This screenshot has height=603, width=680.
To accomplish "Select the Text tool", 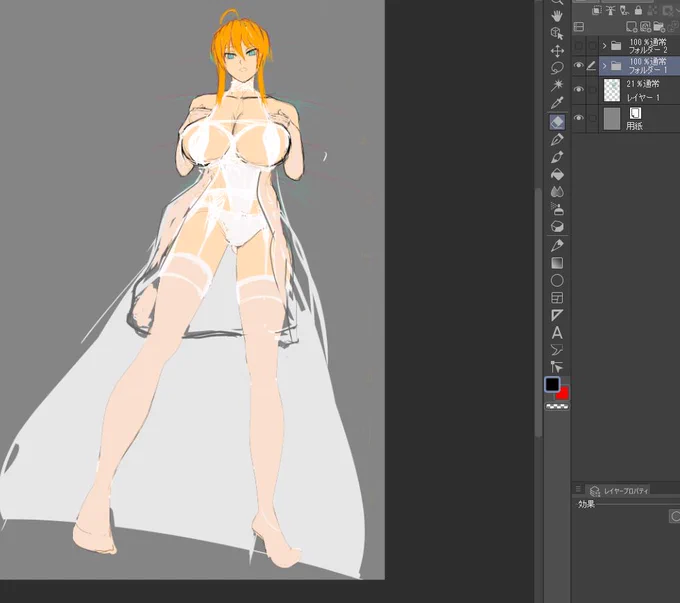I will coord(557,333).
